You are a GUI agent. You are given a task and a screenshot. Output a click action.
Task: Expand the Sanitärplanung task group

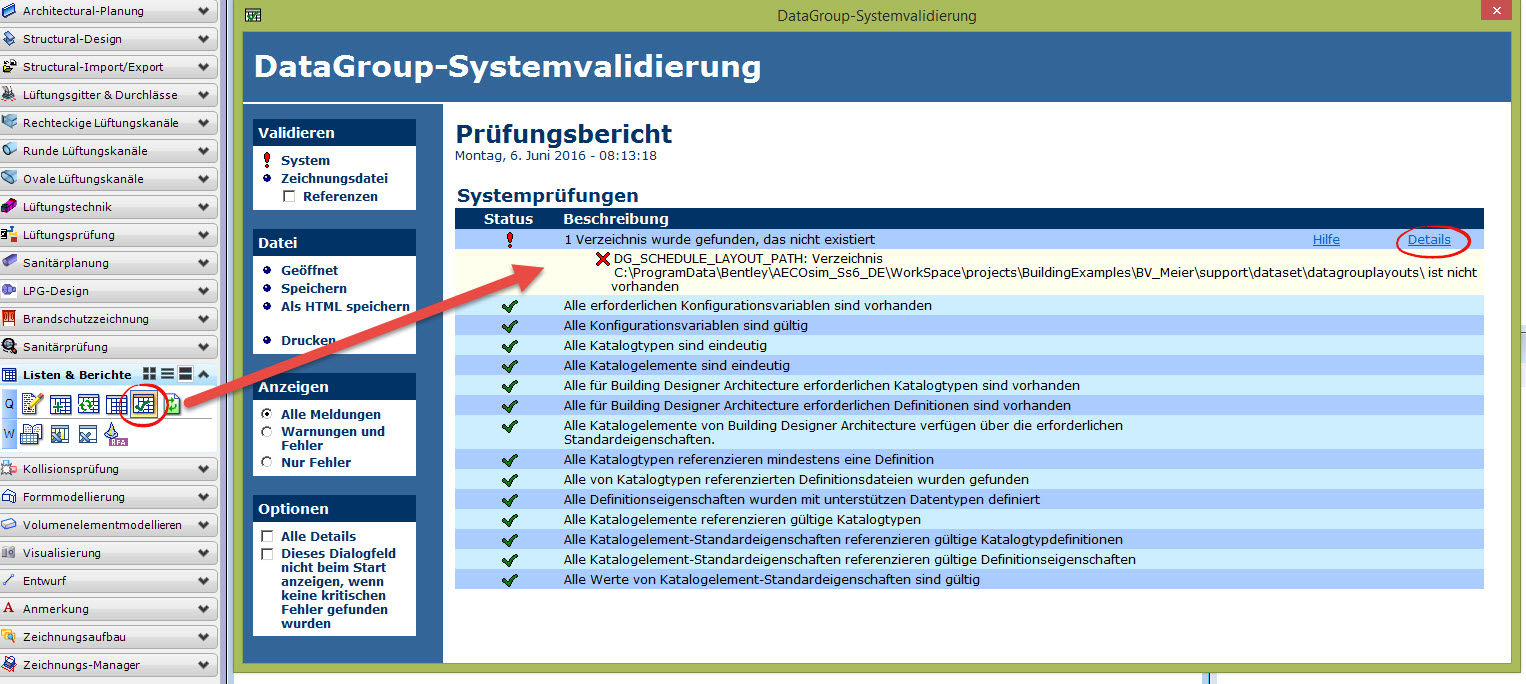pos(204,263)
